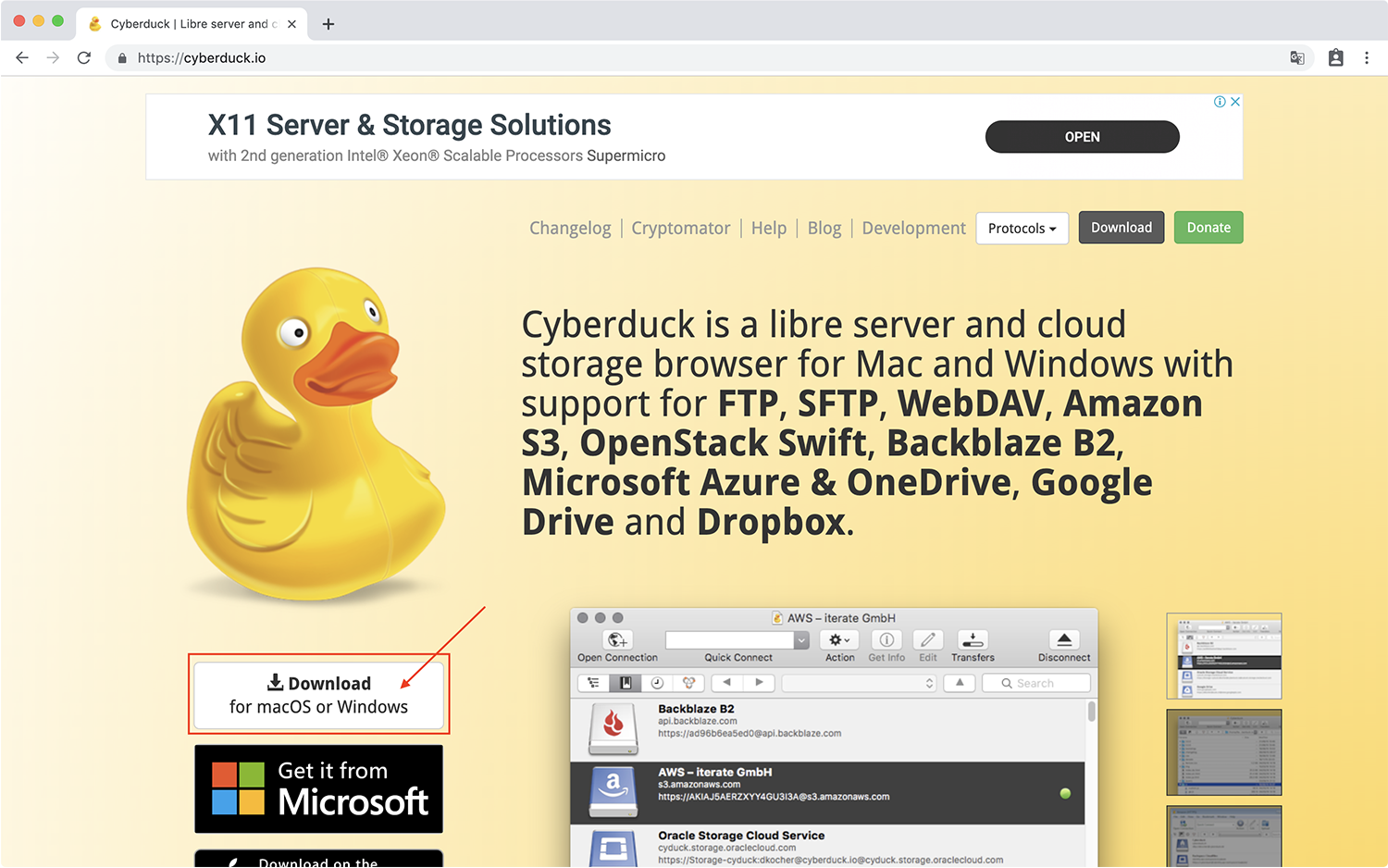Select the Backblaze B2 bookmark
The image size is (1388, 868).
pyautogui.click(x=827, y=729)
